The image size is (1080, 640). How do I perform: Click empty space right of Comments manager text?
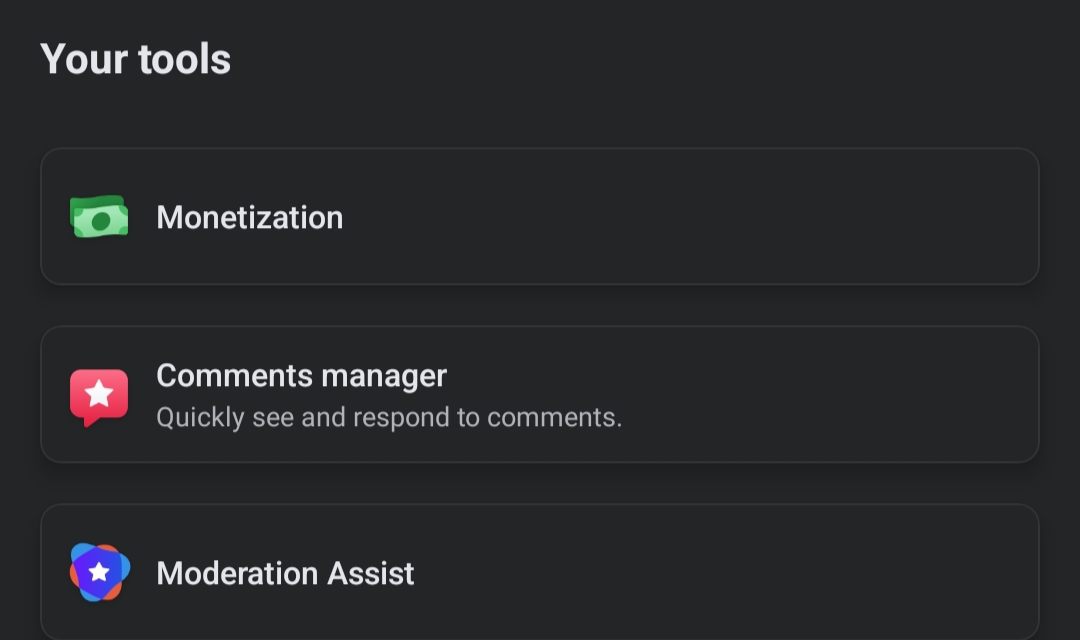(827, 395)
